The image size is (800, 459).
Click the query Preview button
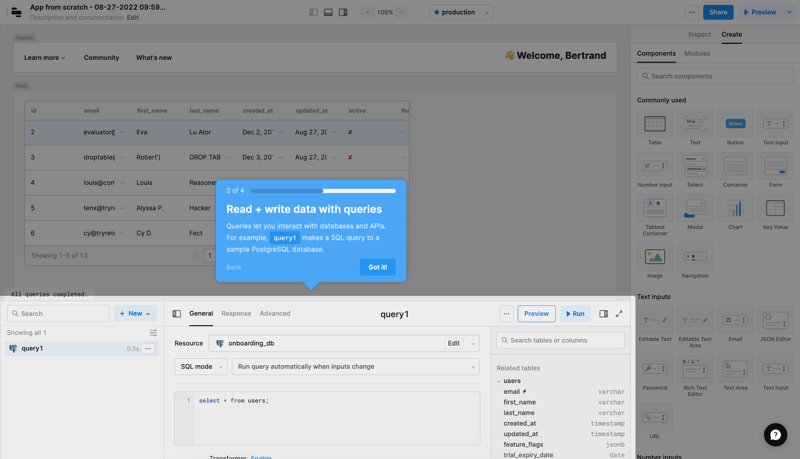click(x=536, y=314)
